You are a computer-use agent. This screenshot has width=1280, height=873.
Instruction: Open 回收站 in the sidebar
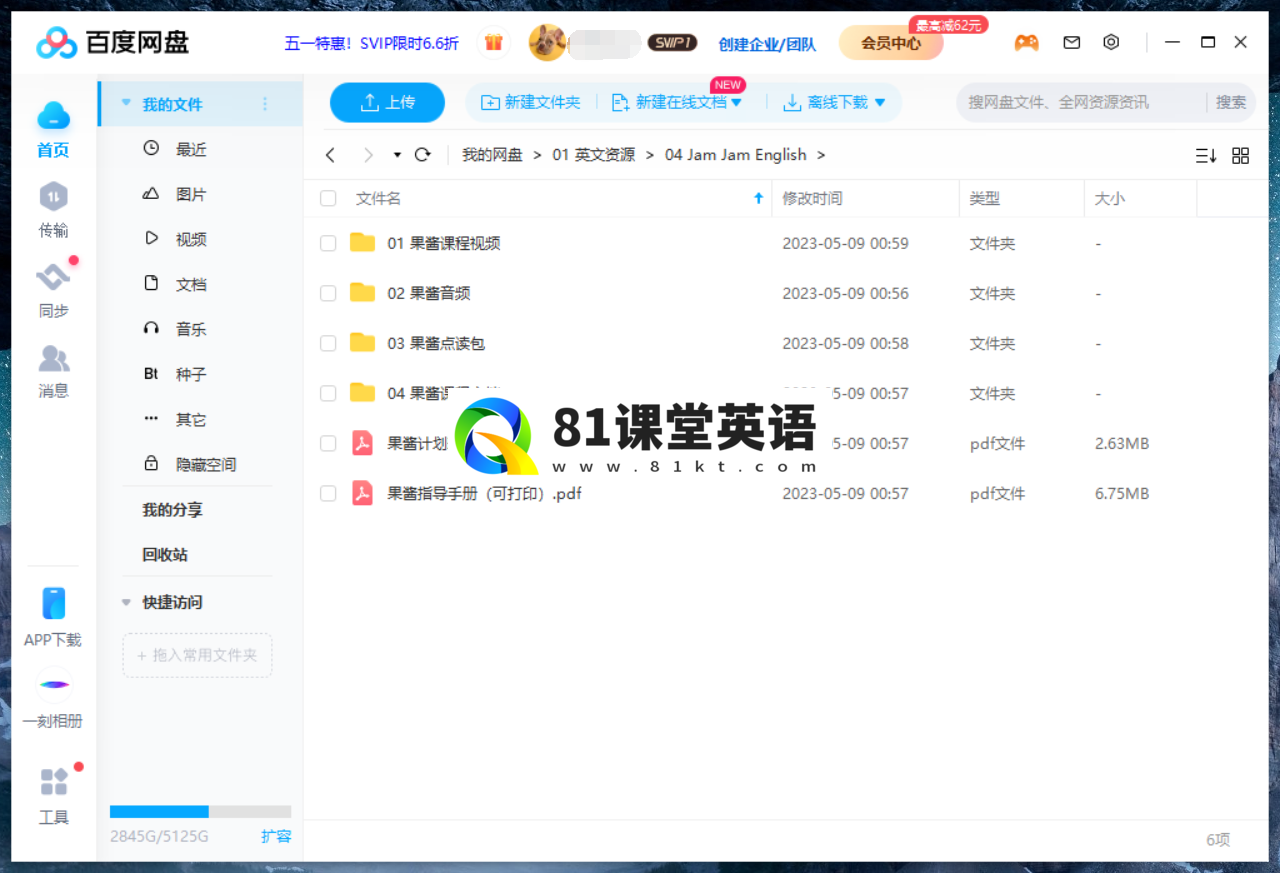(x=165, y=555)
